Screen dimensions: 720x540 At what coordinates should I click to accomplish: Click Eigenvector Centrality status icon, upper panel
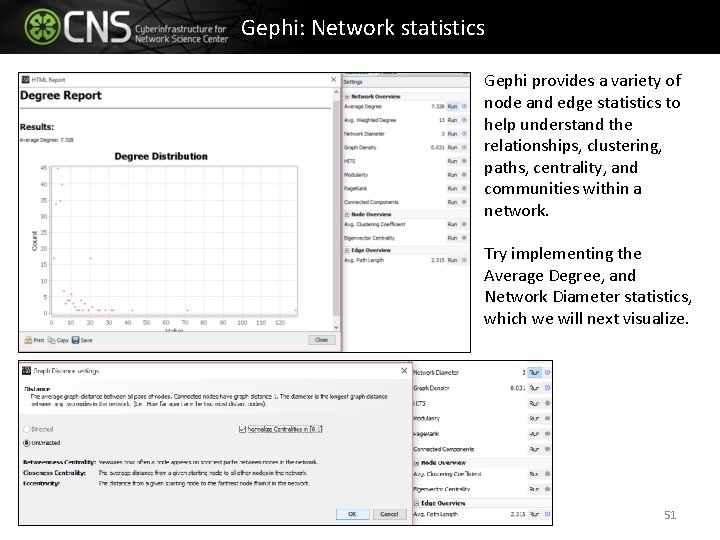coord(464,238)
